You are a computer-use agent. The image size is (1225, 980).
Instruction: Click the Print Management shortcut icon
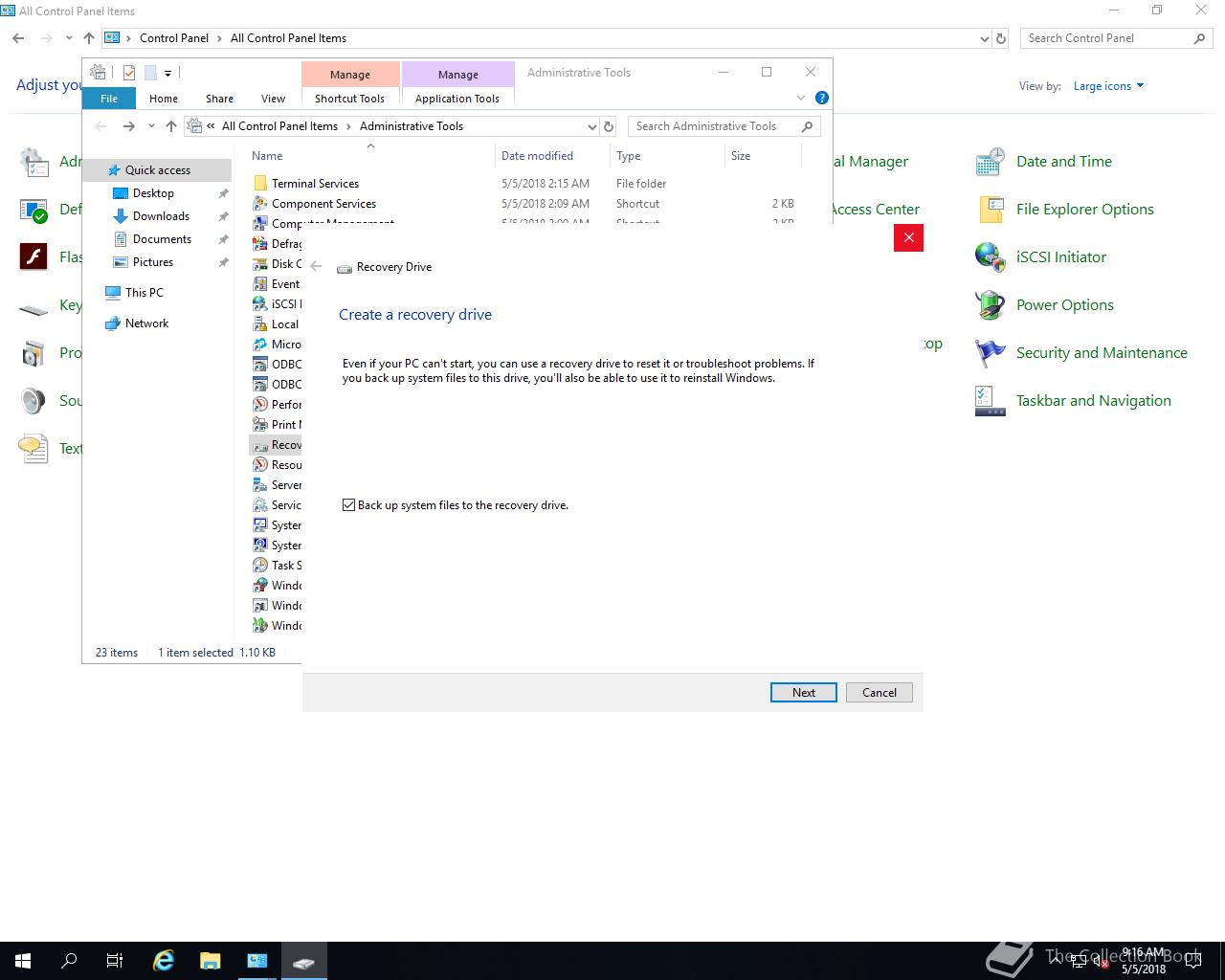point(259,425)
